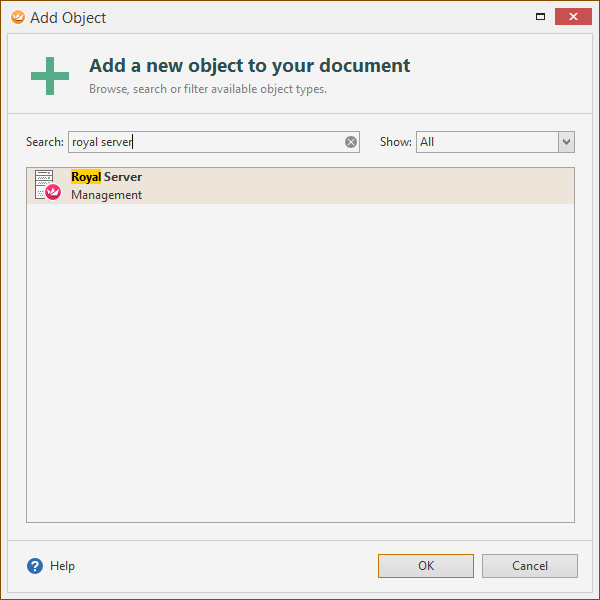
Task: Close the Add Object dialog window
Action: click(573, 17)
